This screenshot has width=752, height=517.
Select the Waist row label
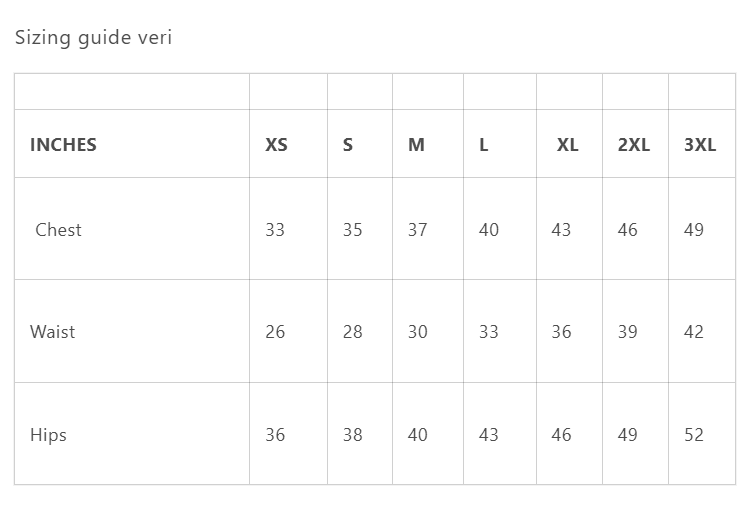[x=53, y=332]
